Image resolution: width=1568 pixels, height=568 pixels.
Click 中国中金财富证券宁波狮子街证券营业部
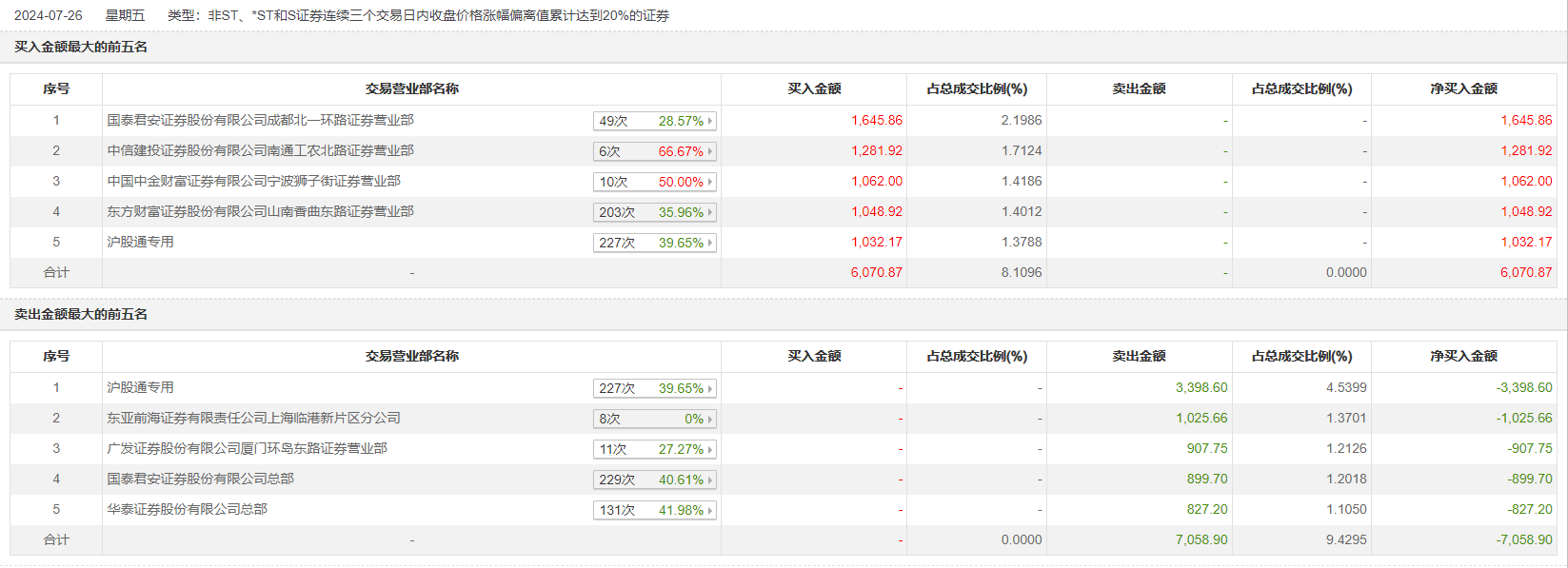coord(253,181)
